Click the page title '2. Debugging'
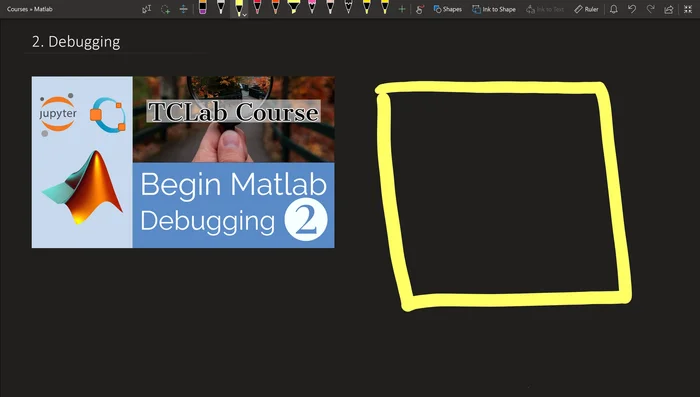Screen dimensions: 700x397 [x=76, y=42]
